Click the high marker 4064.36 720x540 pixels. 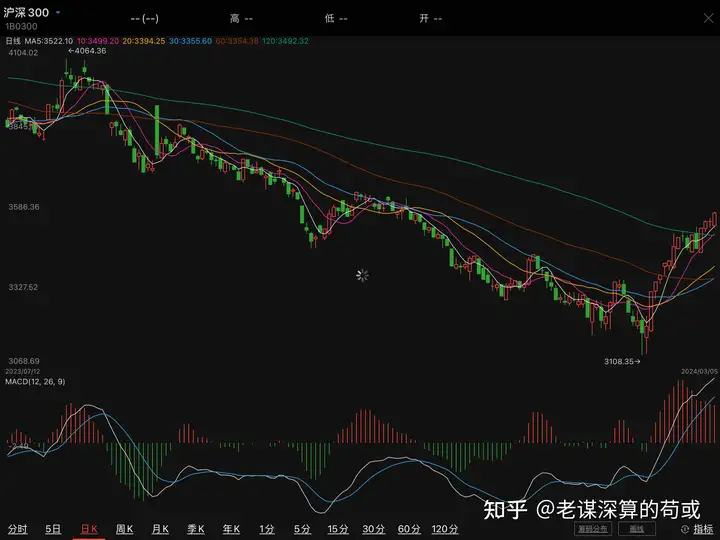87,51
